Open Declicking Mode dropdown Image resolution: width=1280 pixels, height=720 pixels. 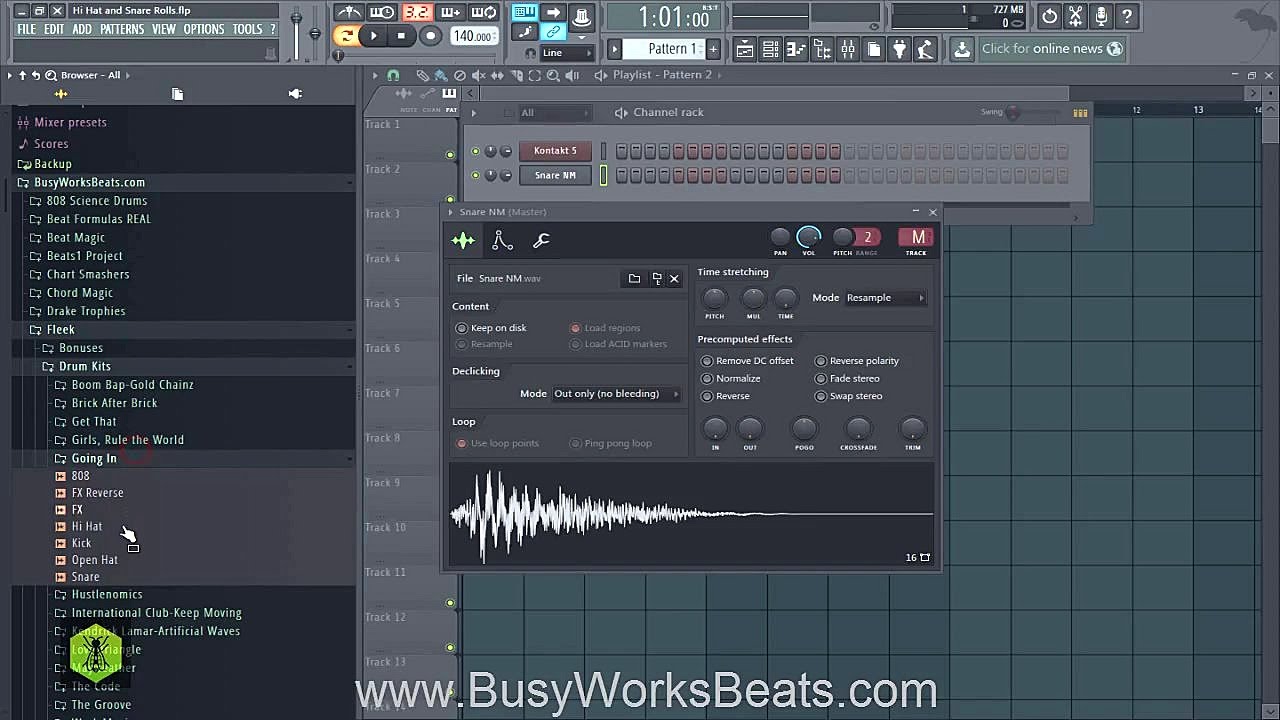(616, 394)
